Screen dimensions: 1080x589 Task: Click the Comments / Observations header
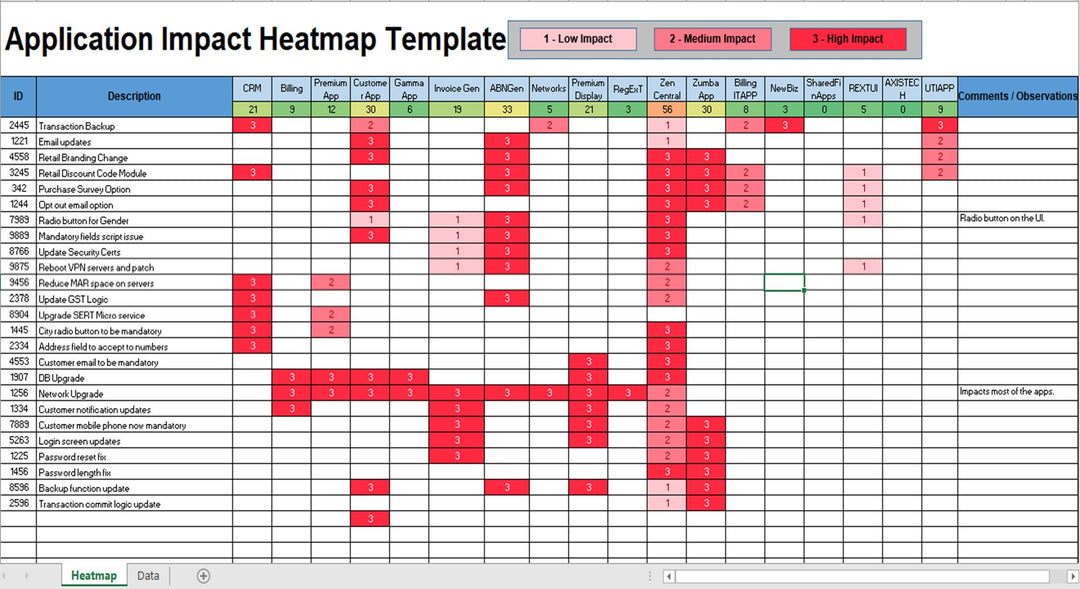[x=1017, y=96]
